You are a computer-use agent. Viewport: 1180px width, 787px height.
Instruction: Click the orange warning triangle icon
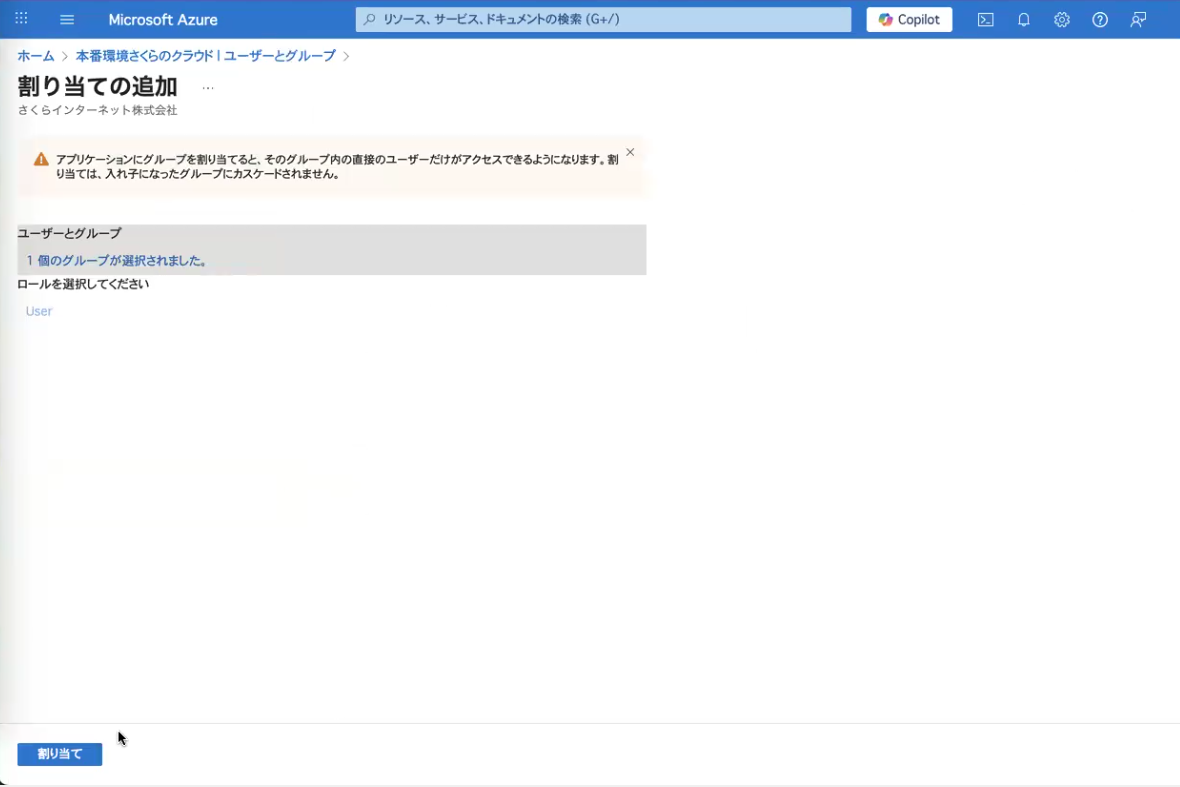[x=41, y=160]
